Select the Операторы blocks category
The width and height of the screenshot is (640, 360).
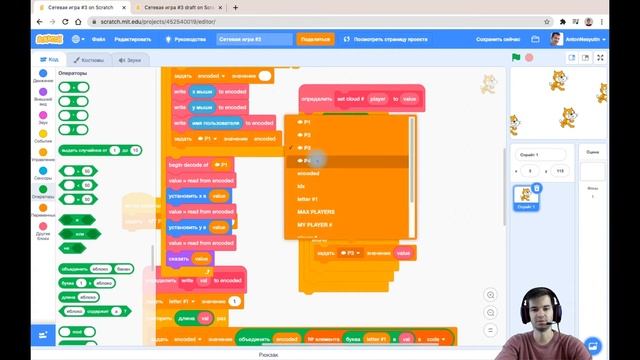tap(43, 191)
